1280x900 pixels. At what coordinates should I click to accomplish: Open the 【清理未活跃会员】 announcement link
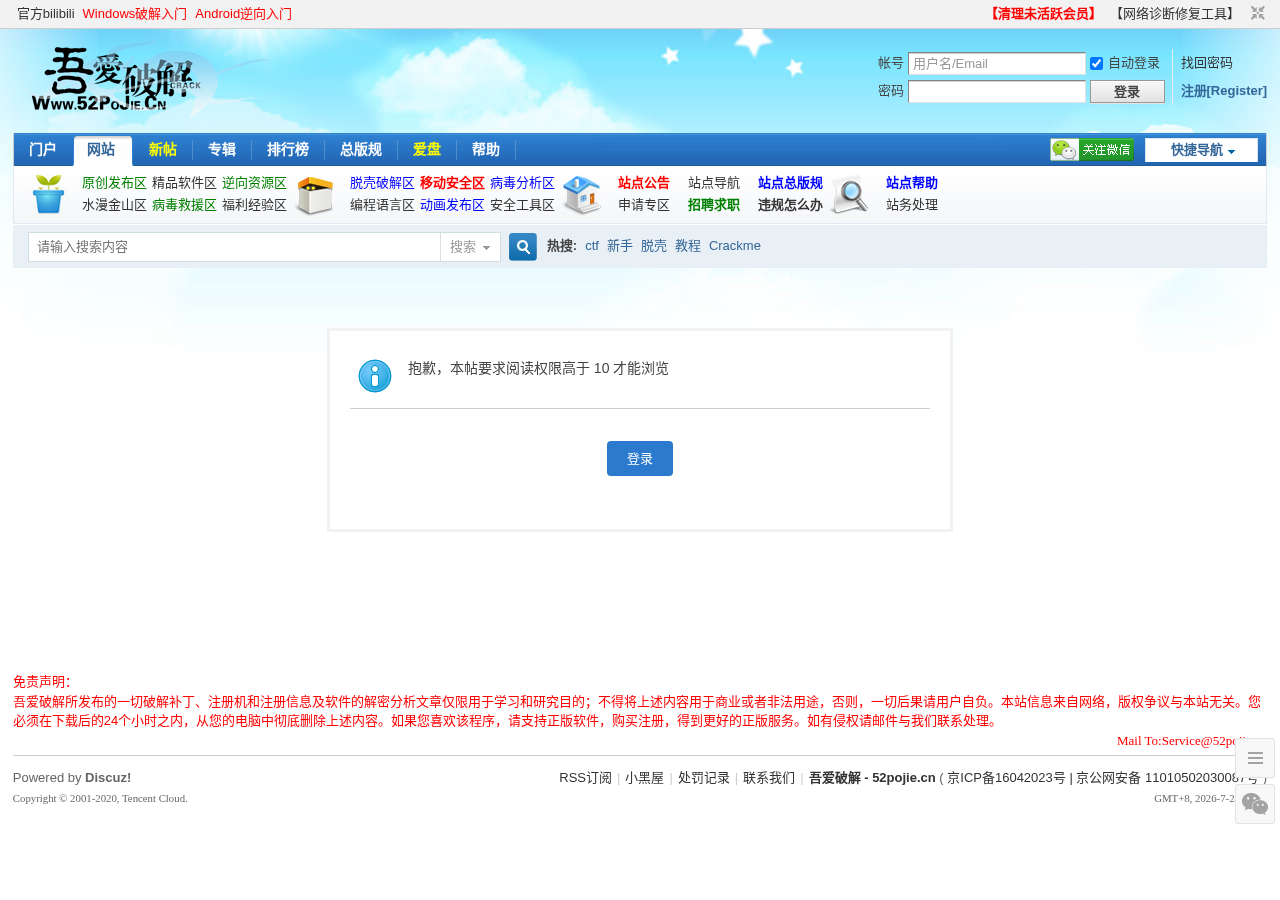(x=1043, y=14)
